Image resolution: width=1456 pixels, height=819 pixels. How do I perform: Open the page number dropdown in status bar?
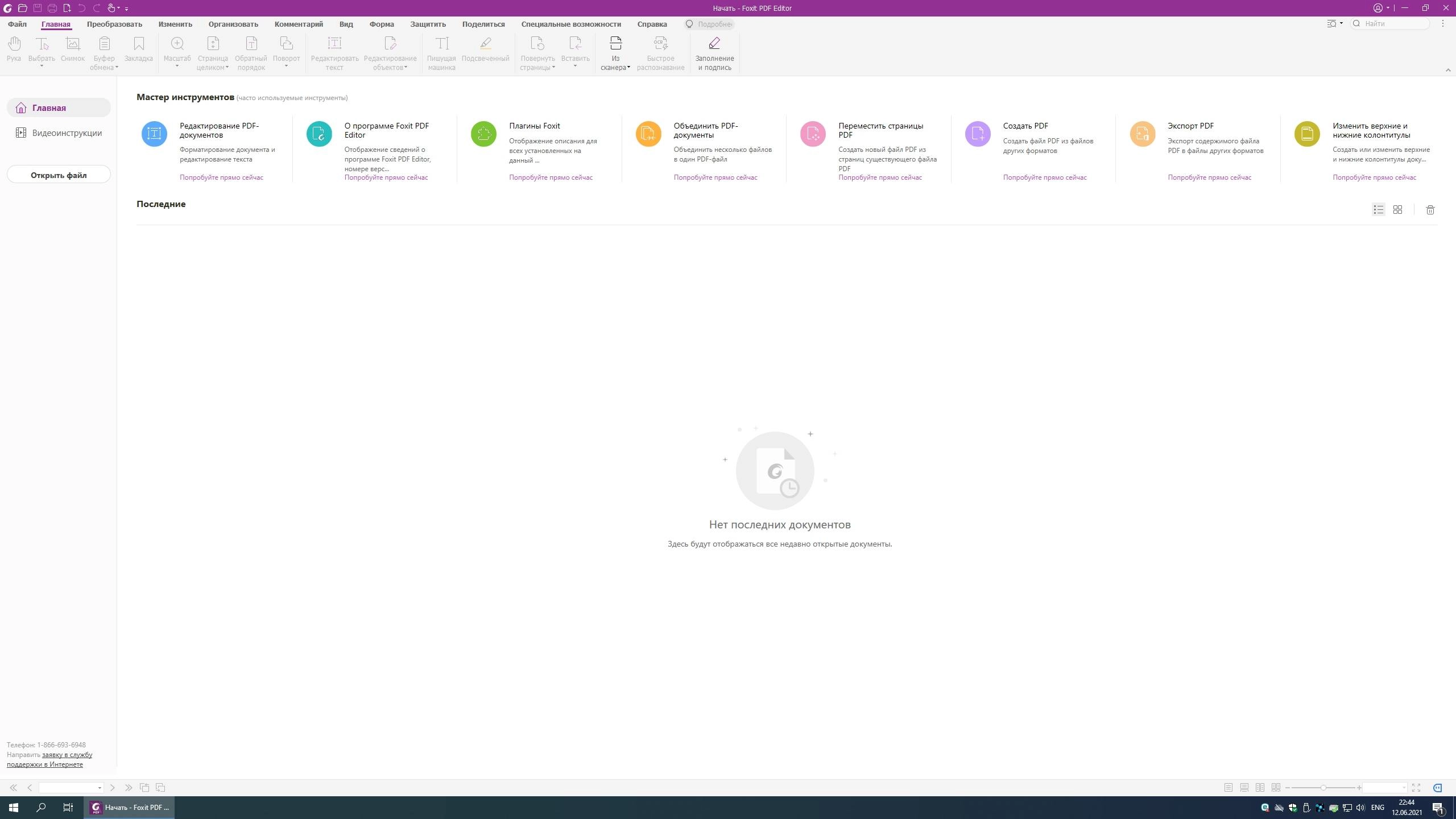[100, 788]
